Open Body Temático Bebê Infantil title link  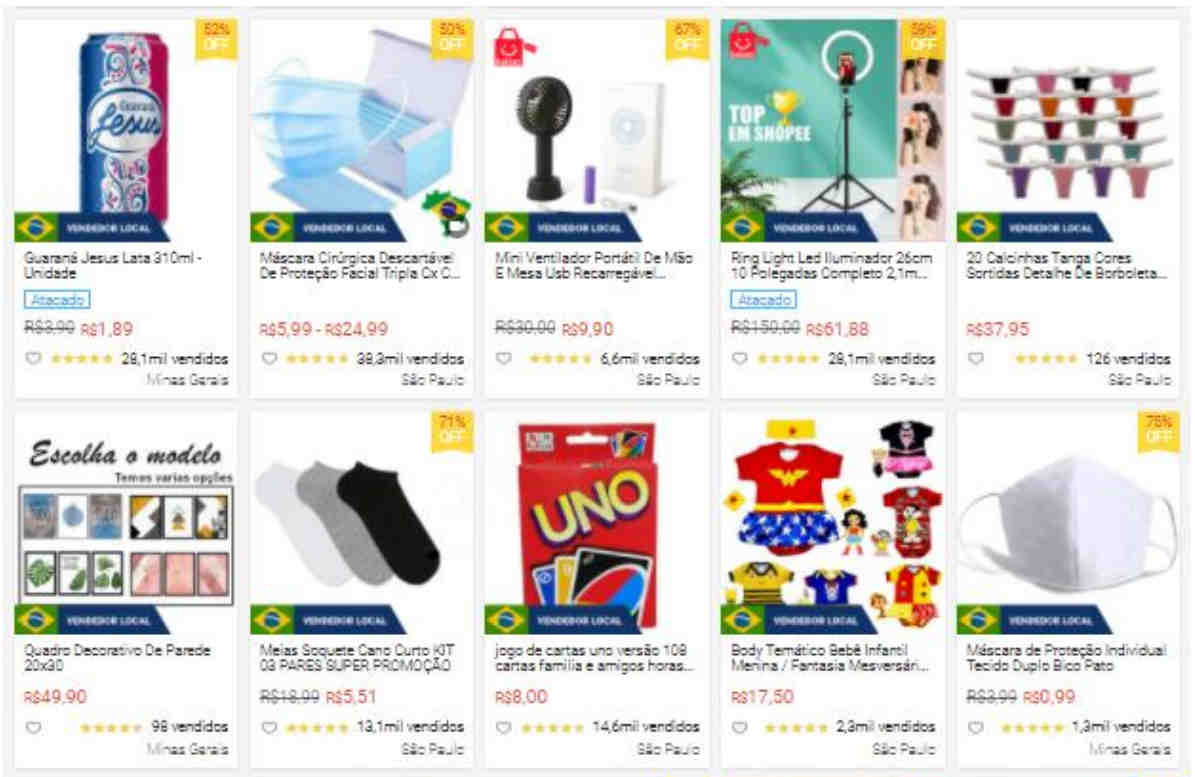point(829,657)
